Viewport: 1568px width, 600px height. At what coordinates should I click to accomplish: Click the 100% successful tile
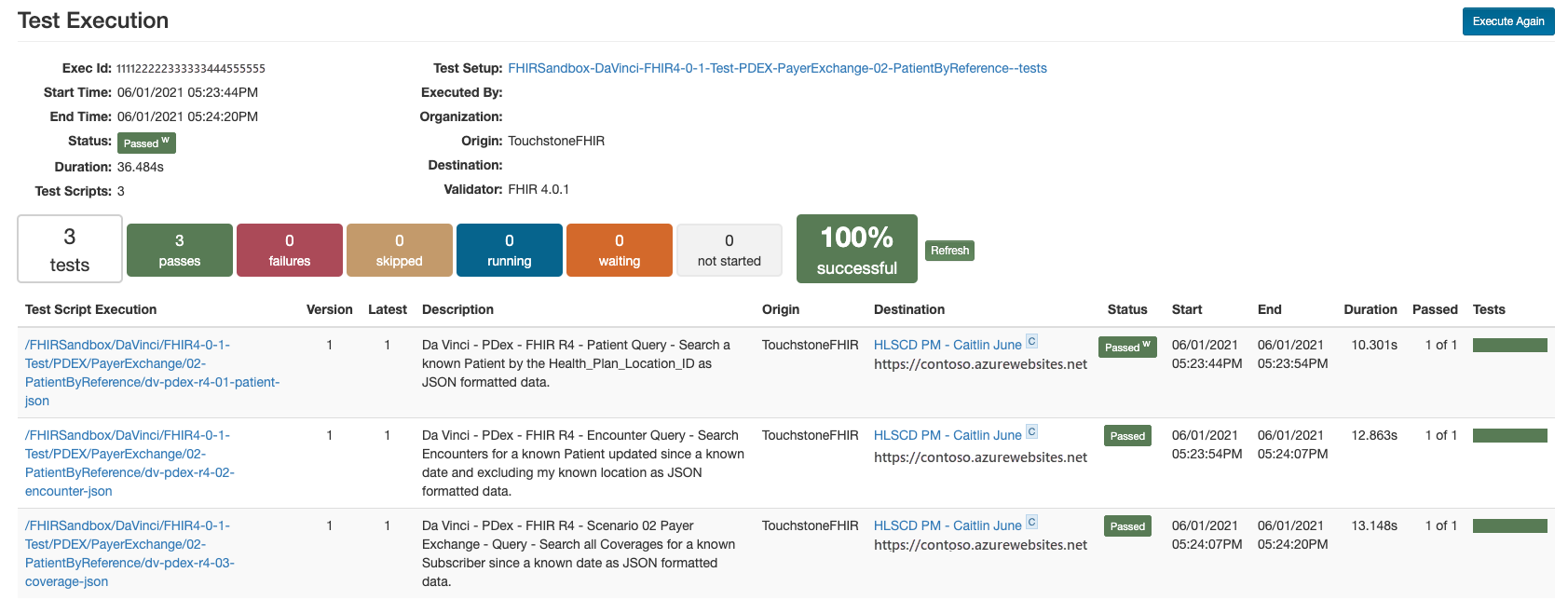click(856, 249)
